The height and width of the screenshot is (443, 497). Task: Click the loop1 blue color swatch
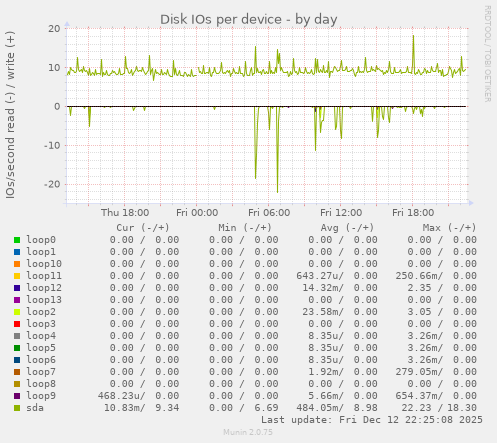coord(17,252)
